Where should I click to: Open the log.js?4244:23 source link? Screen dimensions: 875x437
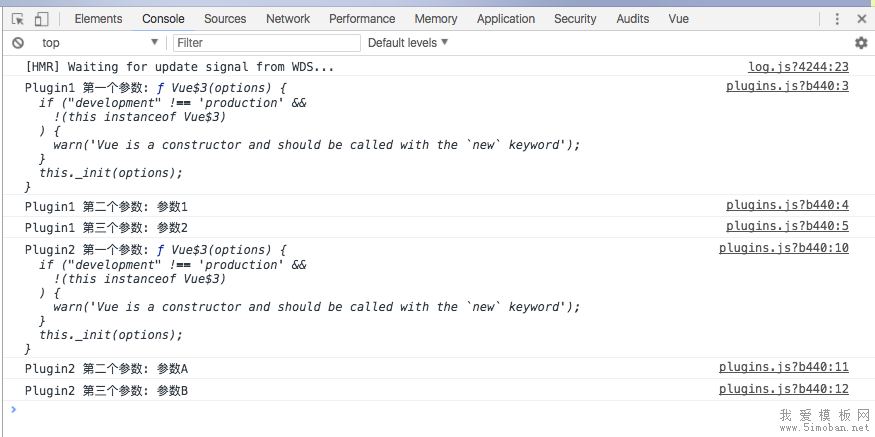[x=798, y=67]
